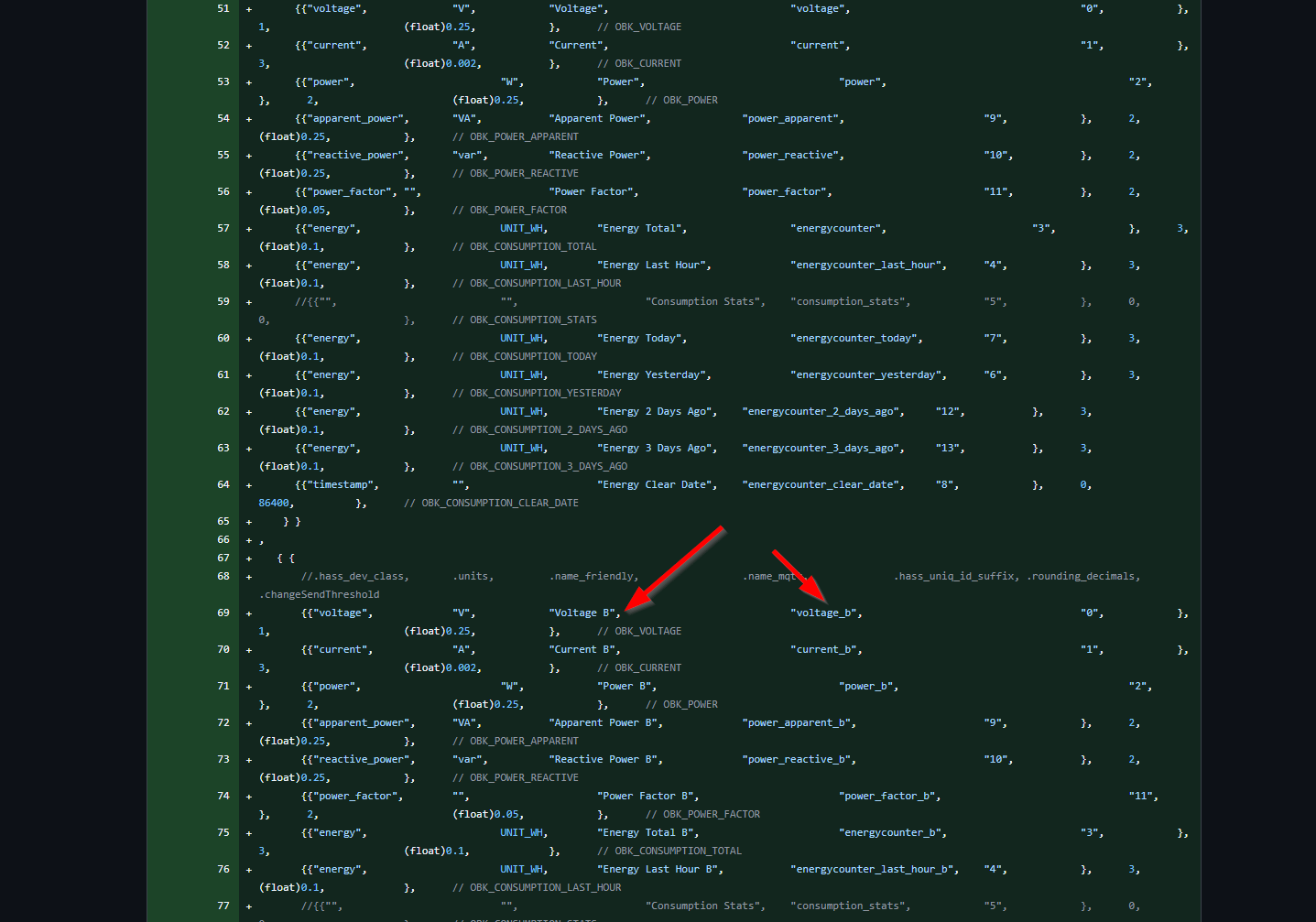The width and height of the screenshot is (1316, 922).
Task: Click the "power_factor_b" string
Action: 887,796
